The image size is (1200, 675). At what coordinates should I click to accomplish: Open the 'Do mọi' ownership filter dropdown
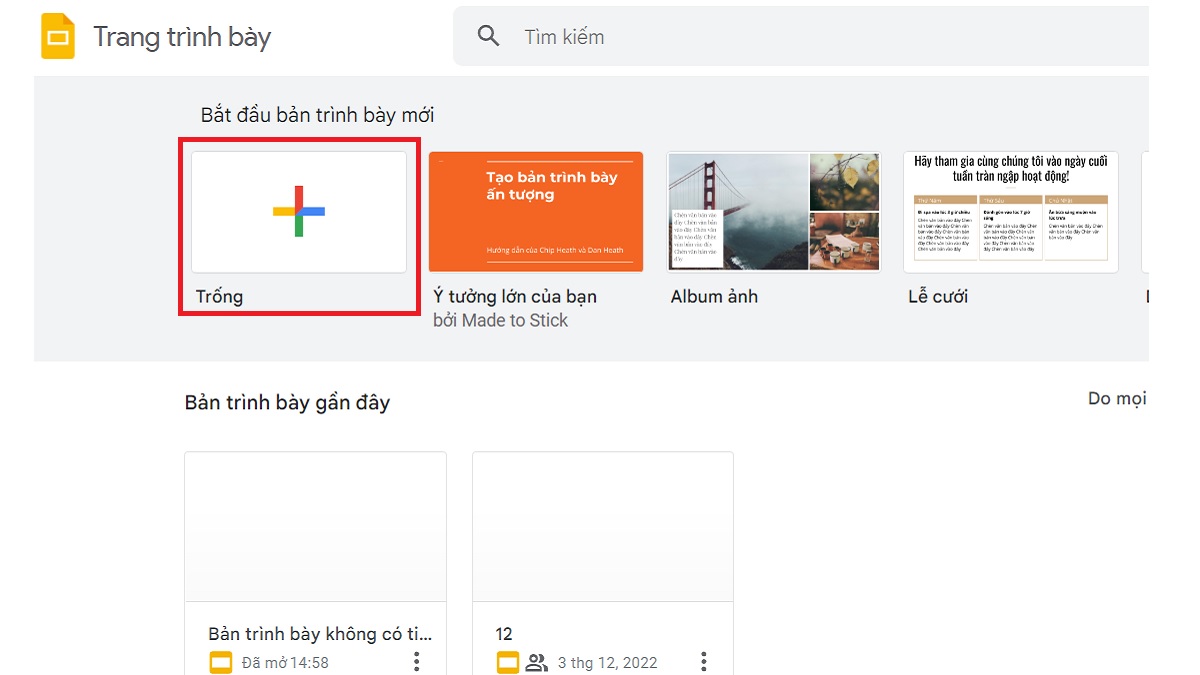point(1117,398)
